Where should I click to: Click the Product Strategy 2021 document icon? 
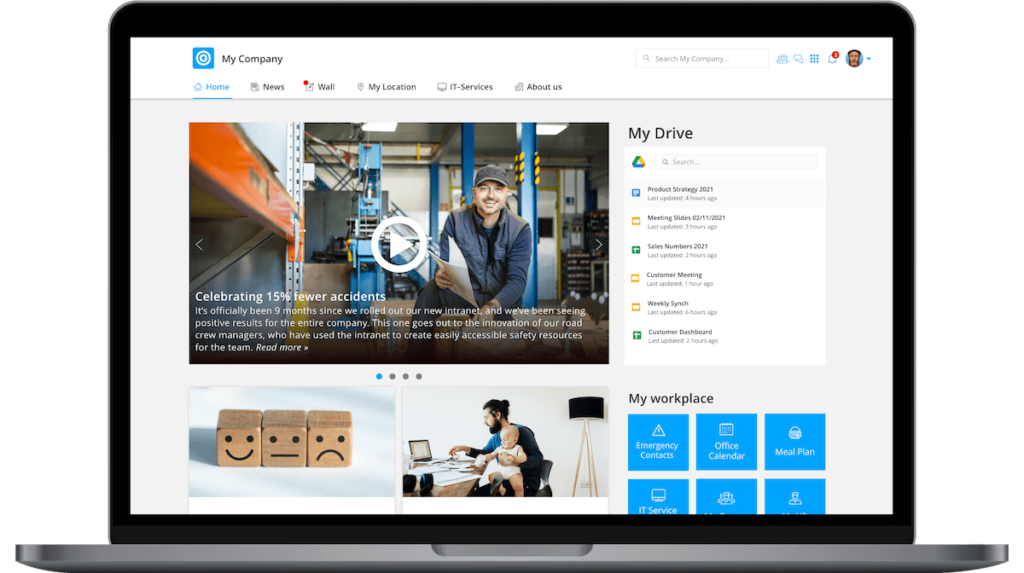[635, 193]
